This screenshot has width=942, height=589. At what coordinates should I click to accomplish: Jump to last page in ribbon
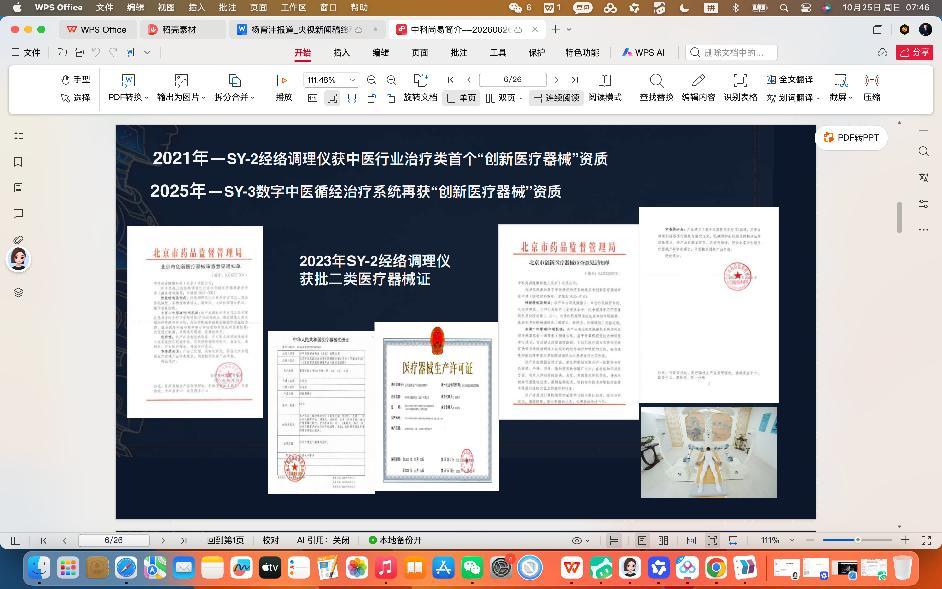click(x=575, y=79)
